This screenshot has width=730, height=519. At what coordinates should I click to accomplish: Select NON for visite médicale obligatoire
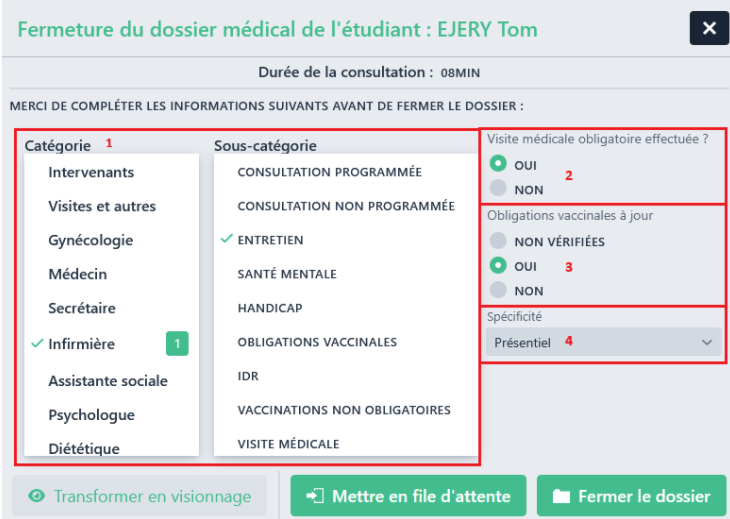coord(498,189)
